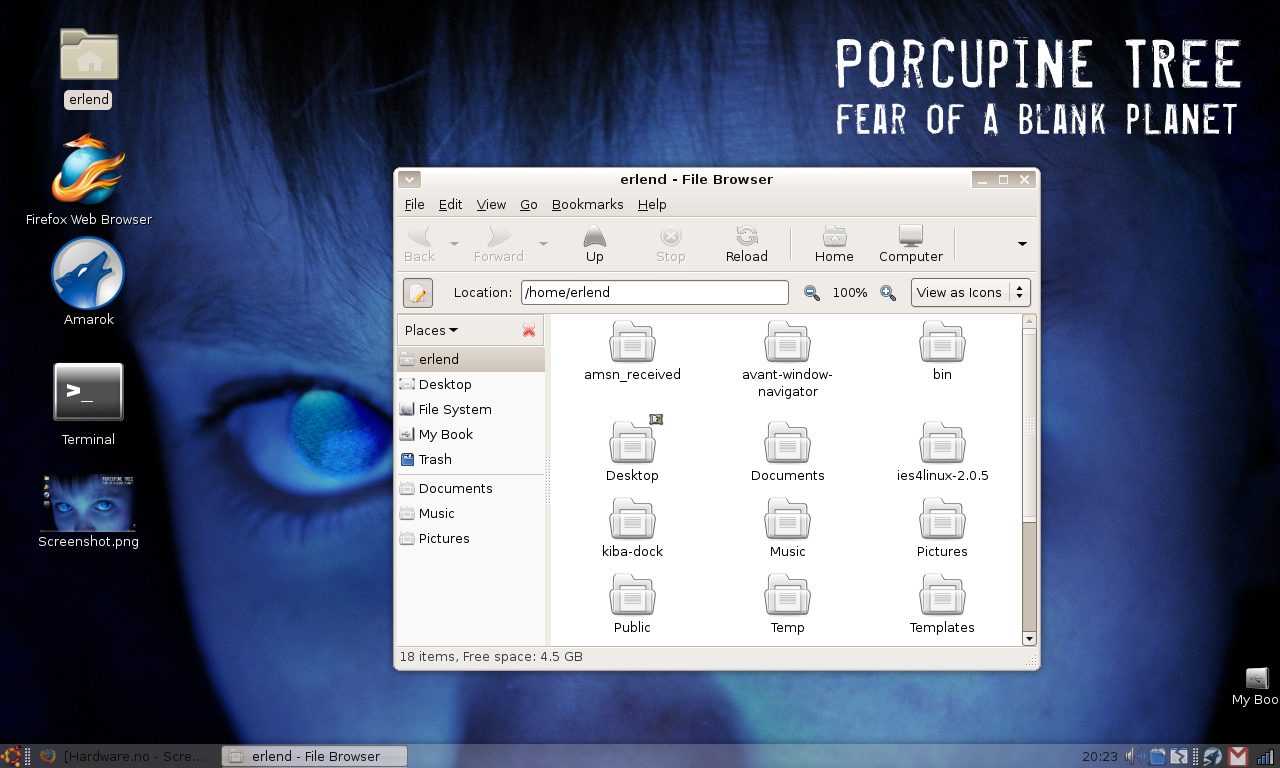Open the File menu

(414, 205)
